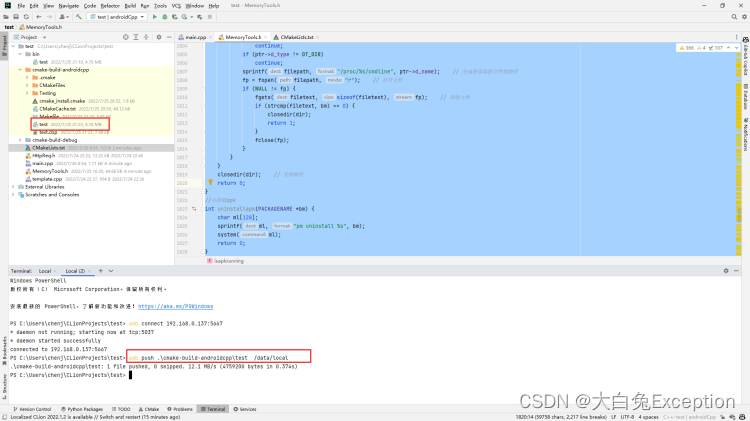
Task: Open the user account dropdown in toolbar
Action: 63,17
